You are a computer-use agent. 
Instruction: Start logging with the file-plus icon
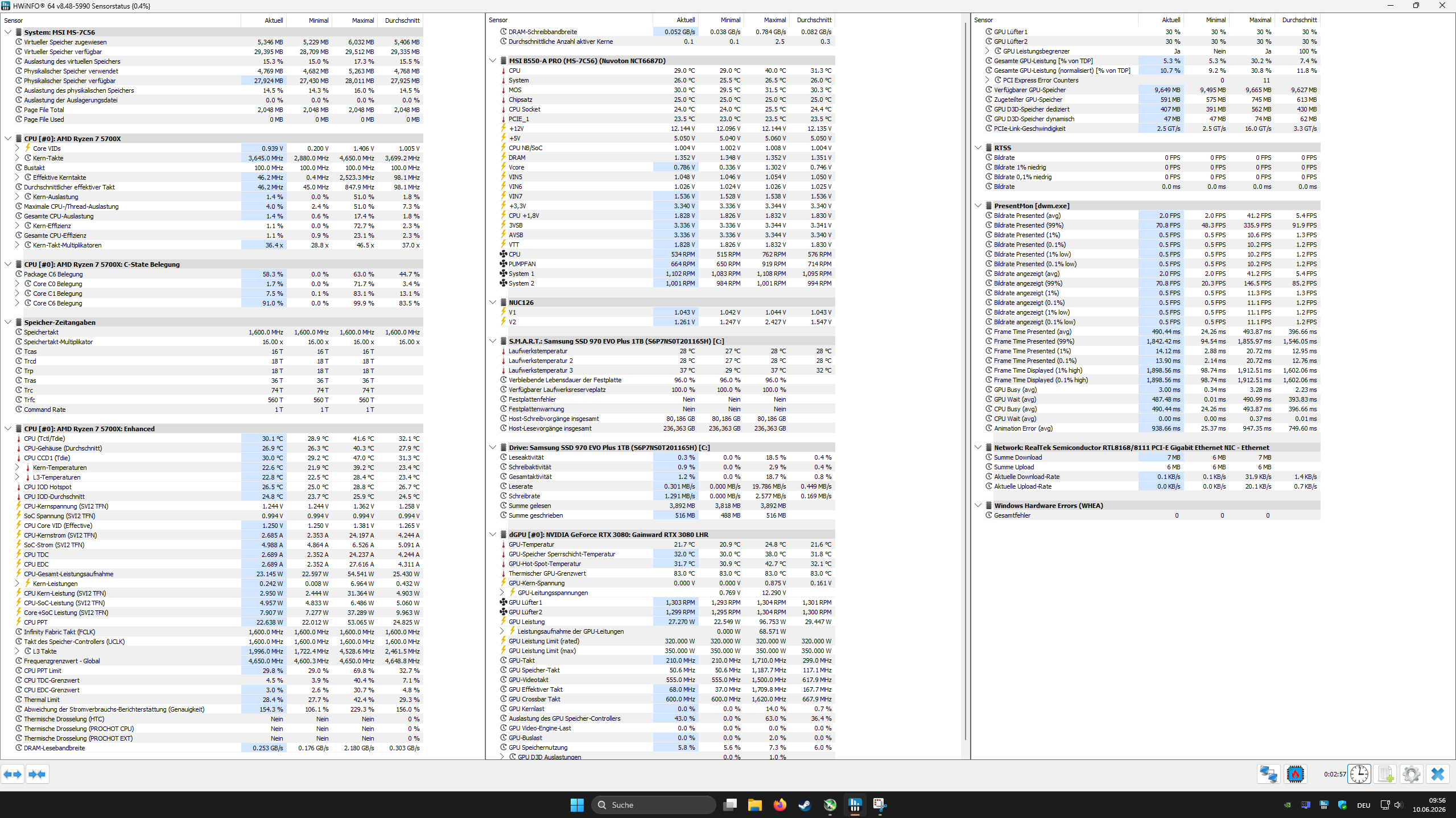(x=1385, y=774)
